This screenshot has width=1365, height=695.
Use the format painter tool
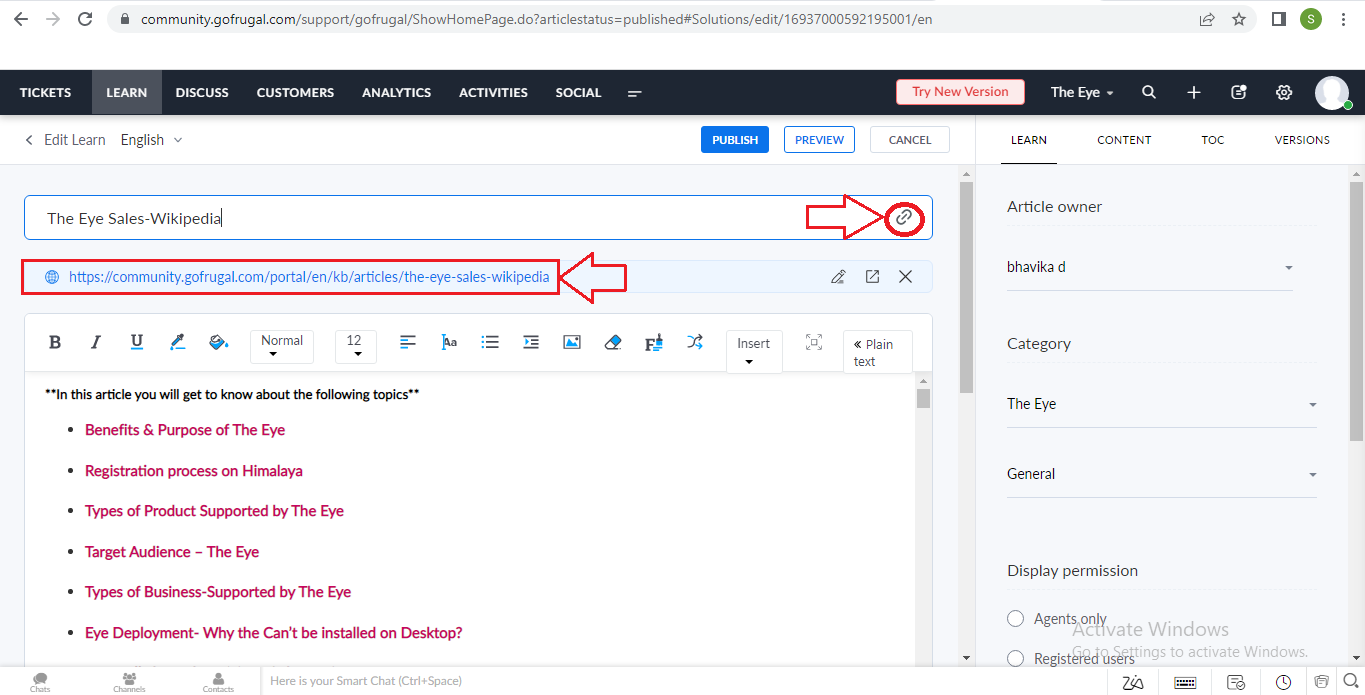click(654, 343)
